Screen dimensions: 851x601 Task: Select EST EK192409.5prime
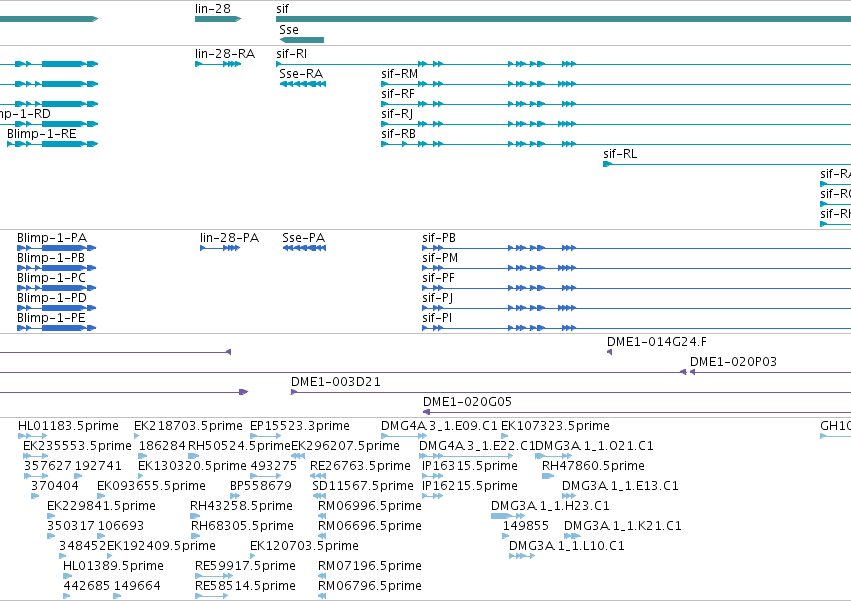[161, 546]
